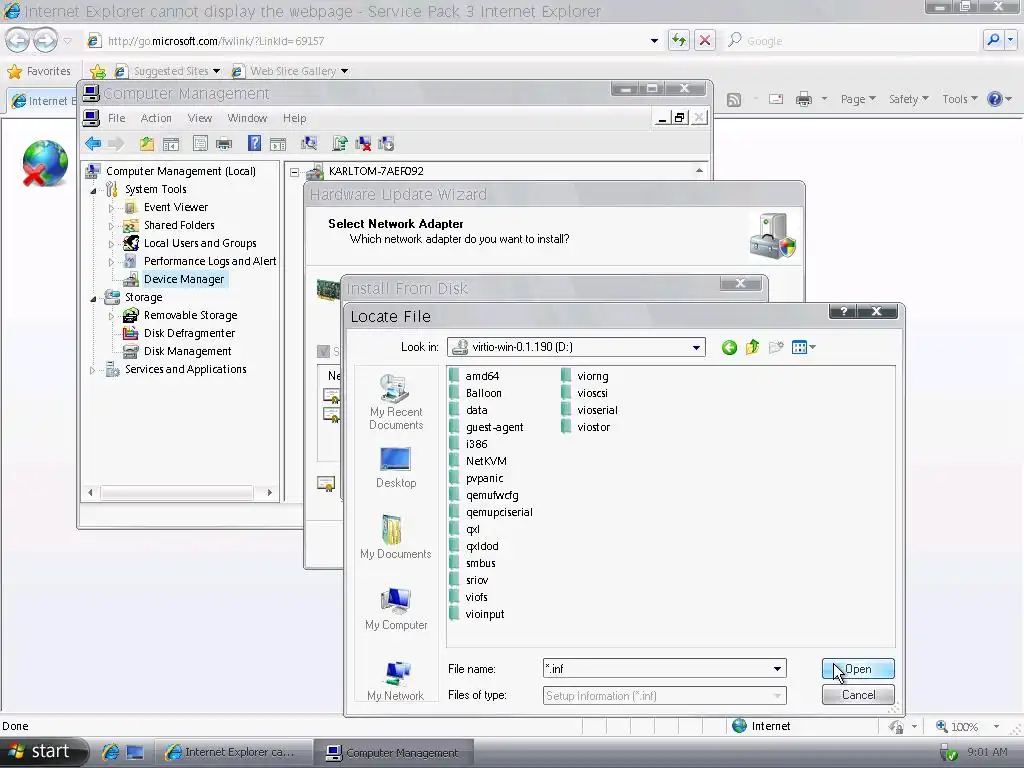The width and height of the screenshot is (1024, 768).
Task: Click the uninstall device toolbar icon
Action: [363, 144]
